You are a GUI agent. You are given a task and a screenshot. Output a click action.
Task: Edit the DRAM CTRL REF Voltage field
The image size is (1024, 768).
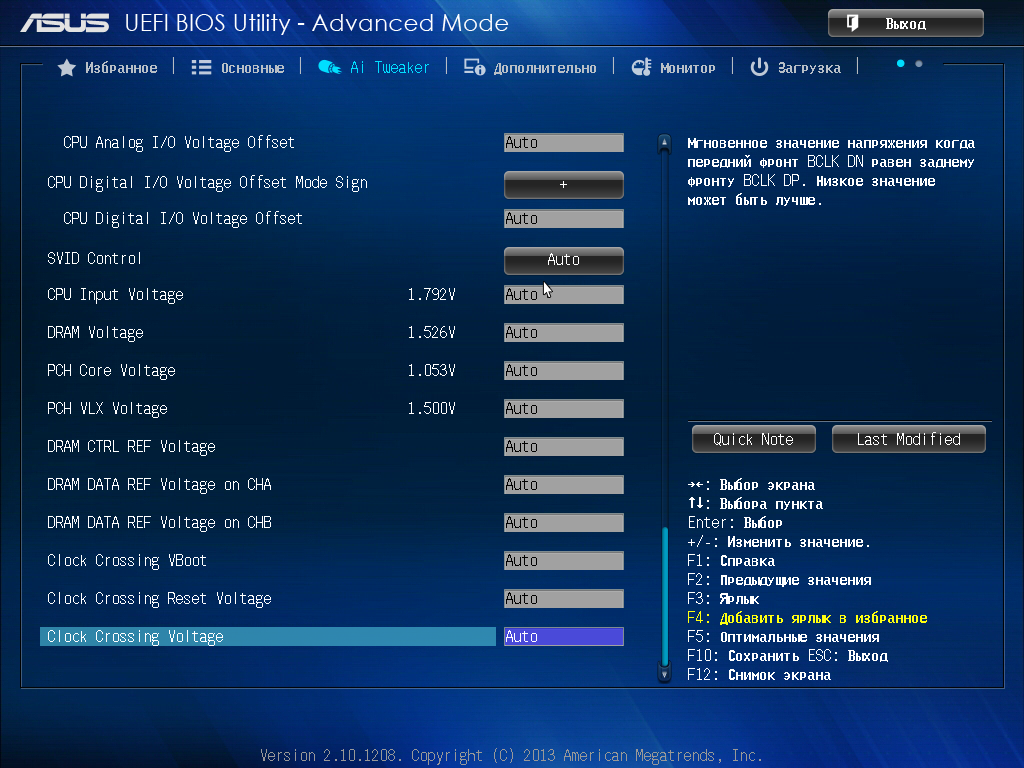[x=564, y=447]
